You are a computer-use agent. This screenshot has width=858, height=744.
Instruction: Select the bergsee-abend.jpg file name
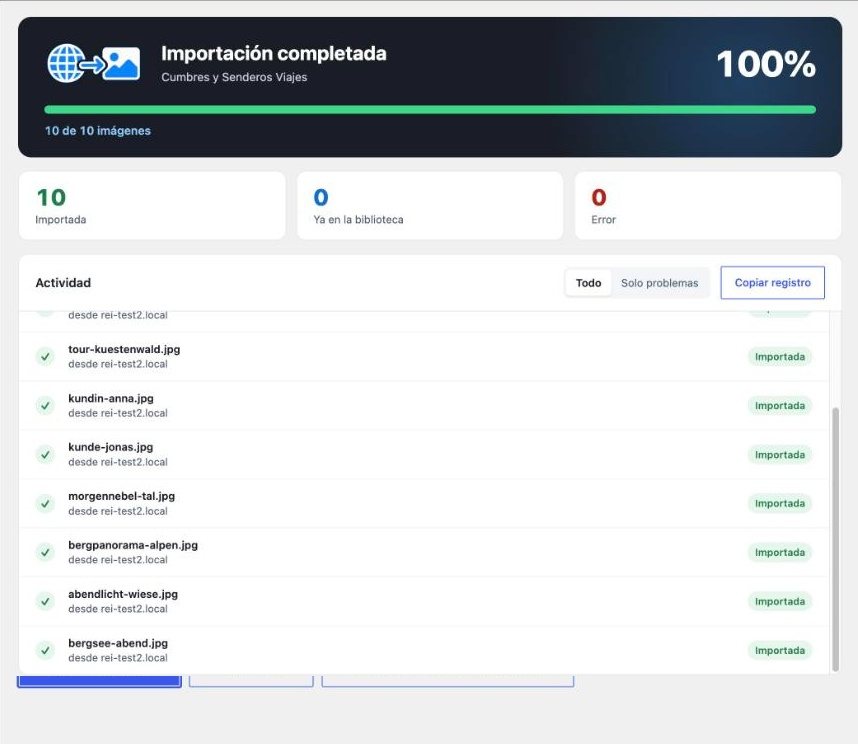click(118, 643)
